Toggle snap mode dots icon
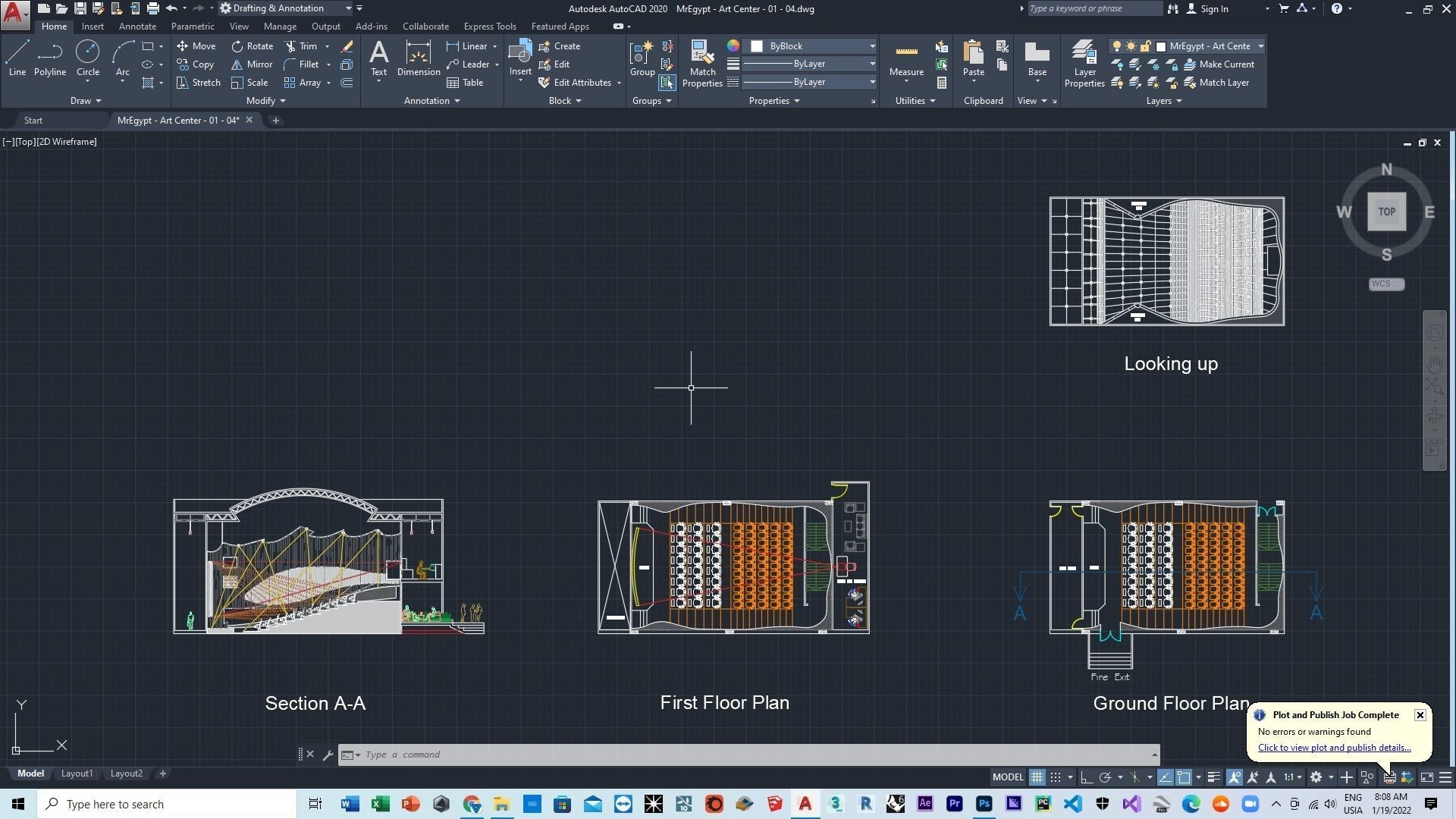 click(x=1055, y=777)
